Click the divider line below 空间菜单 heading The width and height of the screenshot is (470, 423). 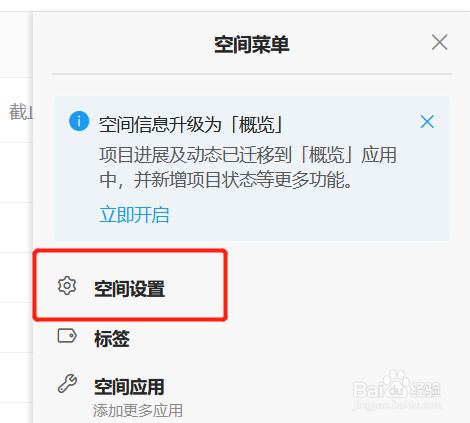pos(252,74)
